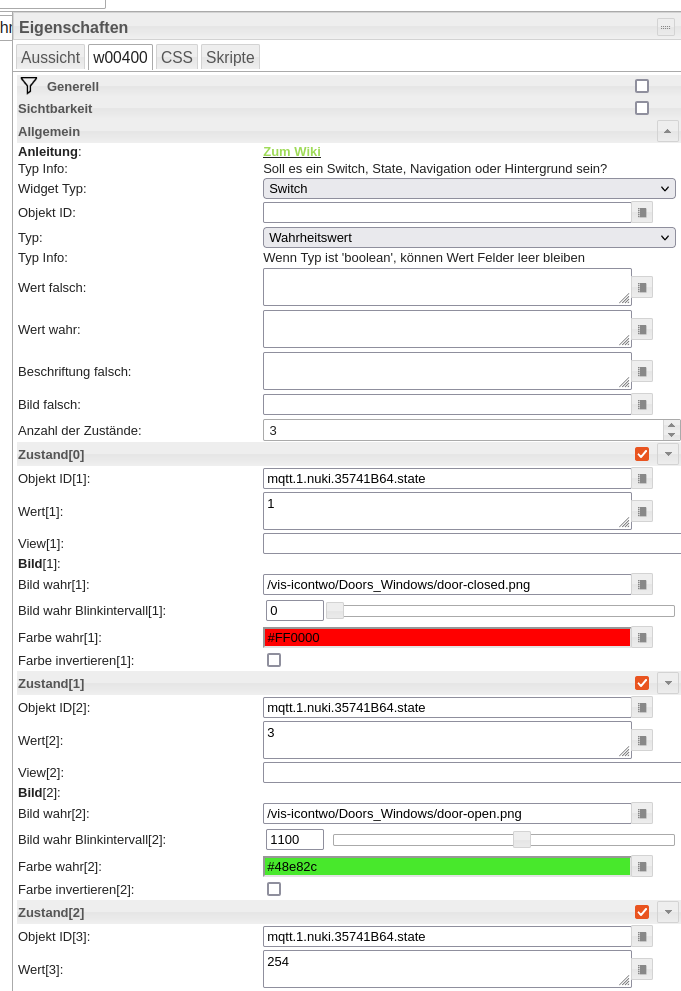
Task: Open editor button for Wert wahr
Action: [x=642, y=329]
